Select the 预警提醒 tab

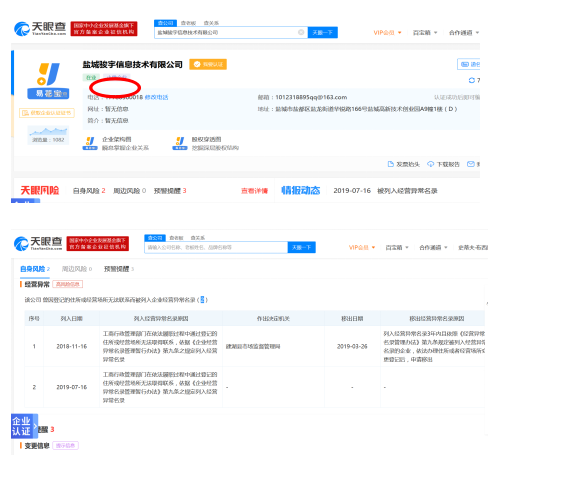(x=119, y=269)
